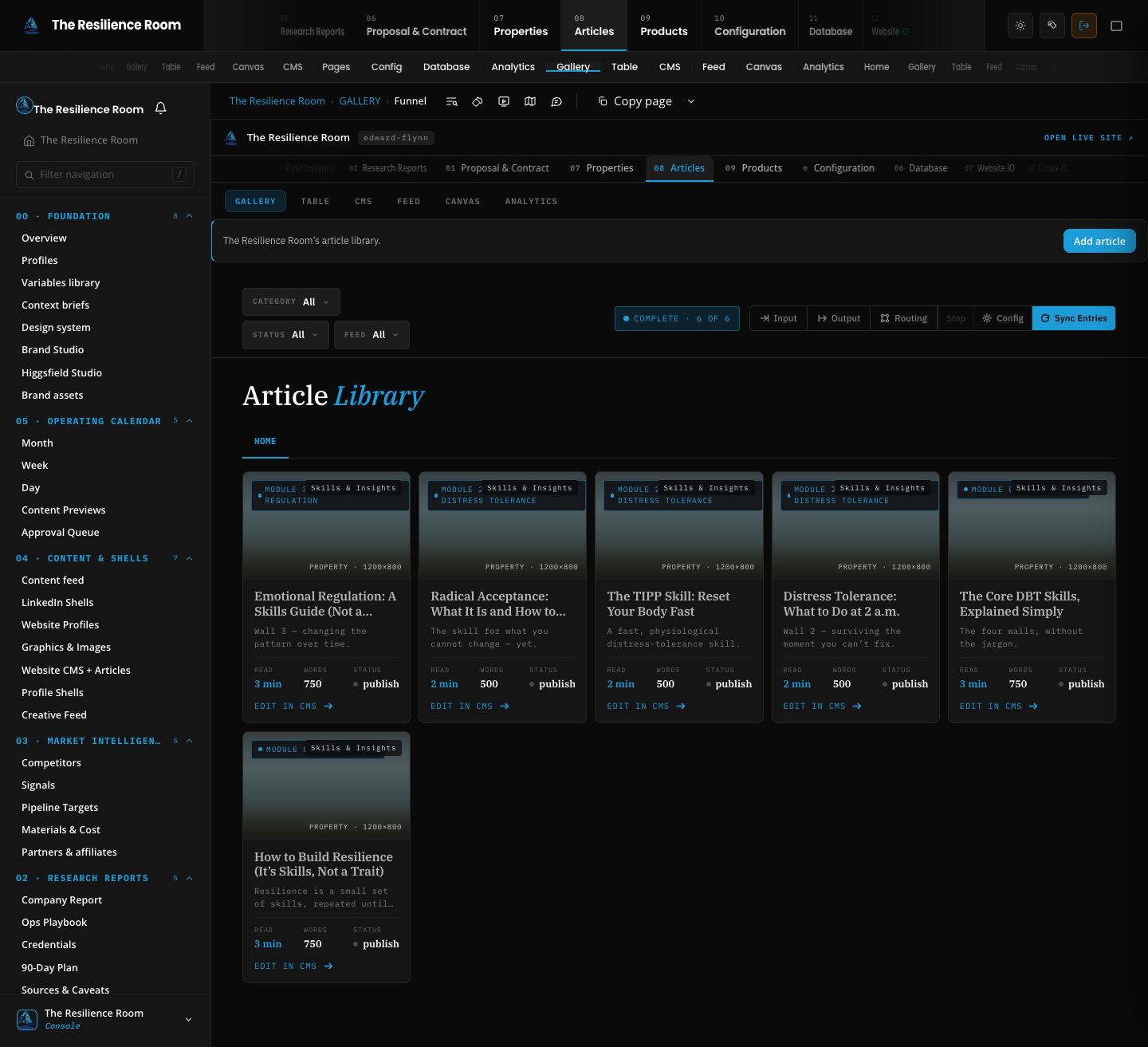The width and height of the screenshot is (1148, 1047).
Task: Open the search-list icon beside the Funnel breadcrumb
Action: (x=451, y=101)
